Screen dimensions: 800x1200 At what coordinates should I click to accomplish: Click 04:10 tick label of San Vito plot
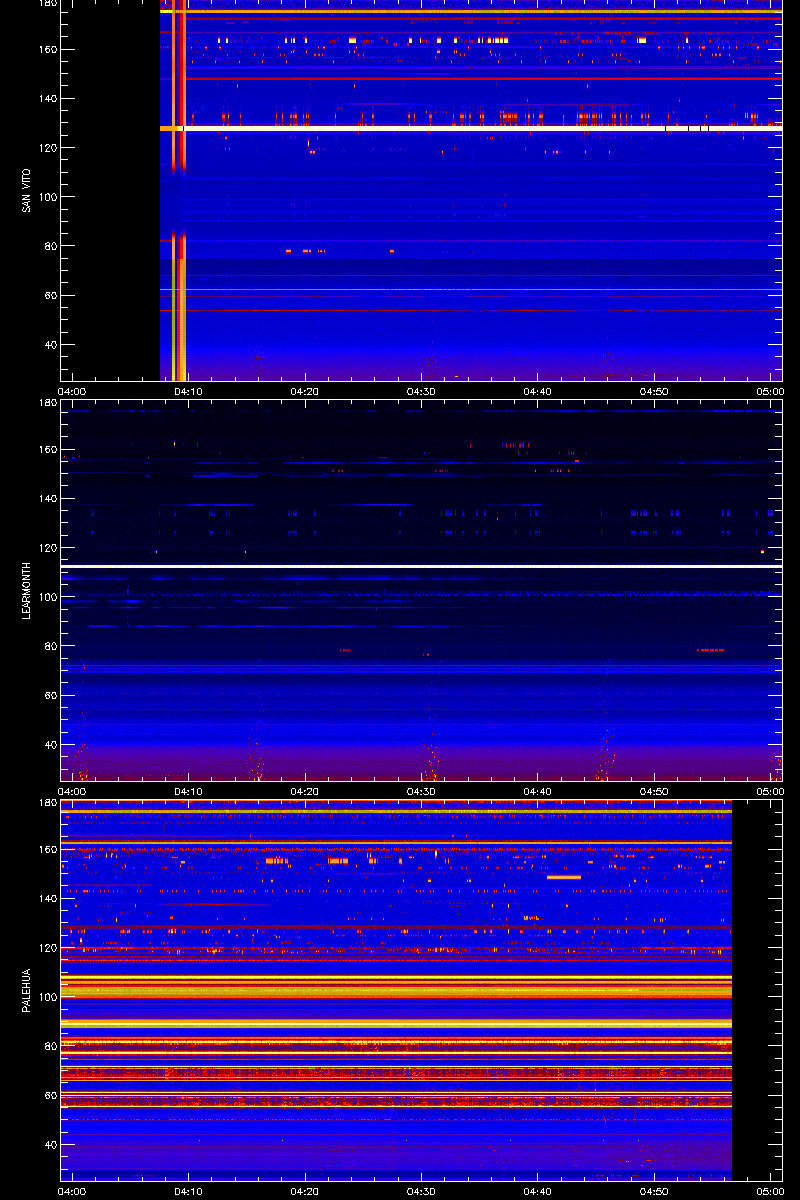point(188,391)
